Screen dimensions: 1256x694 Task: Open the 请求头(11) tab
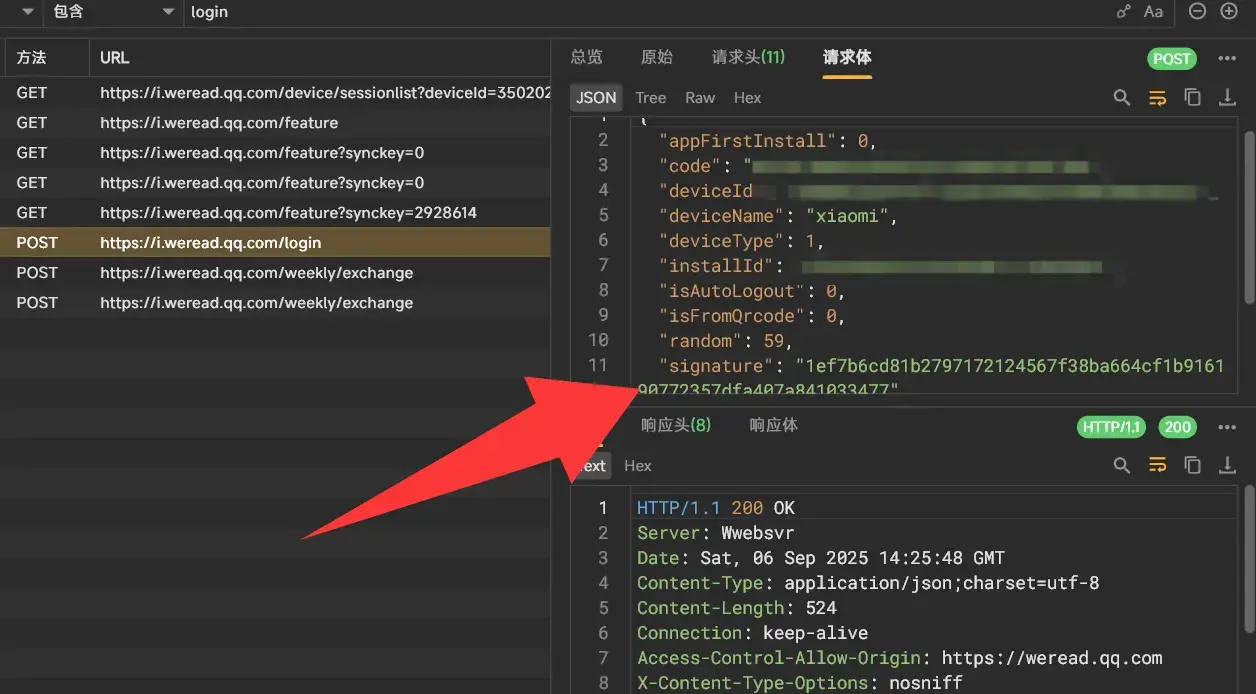pyautogui.click(x=748, y=57)
